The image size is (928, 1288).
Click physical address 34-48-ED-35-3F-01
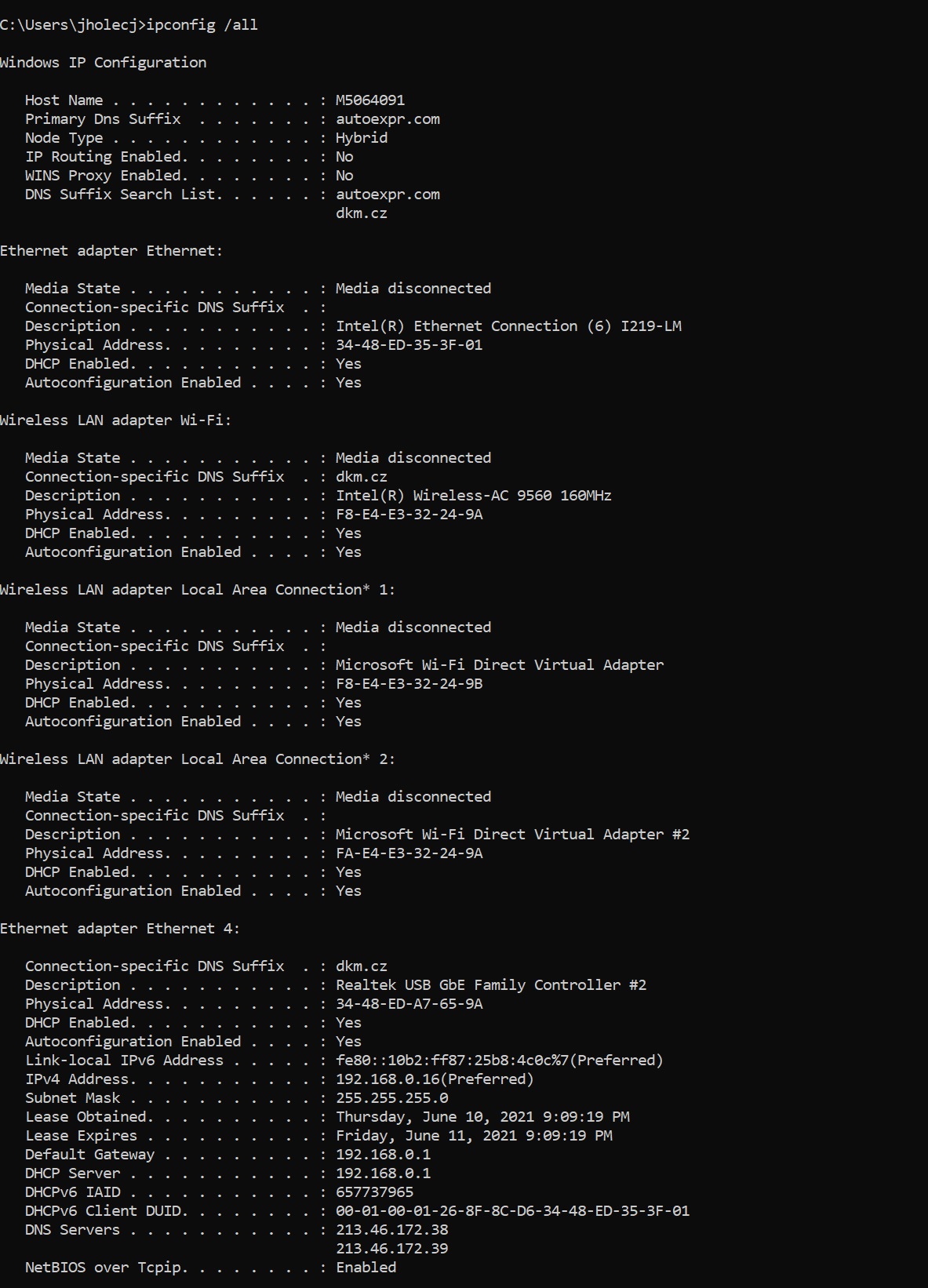coord(409,345)
